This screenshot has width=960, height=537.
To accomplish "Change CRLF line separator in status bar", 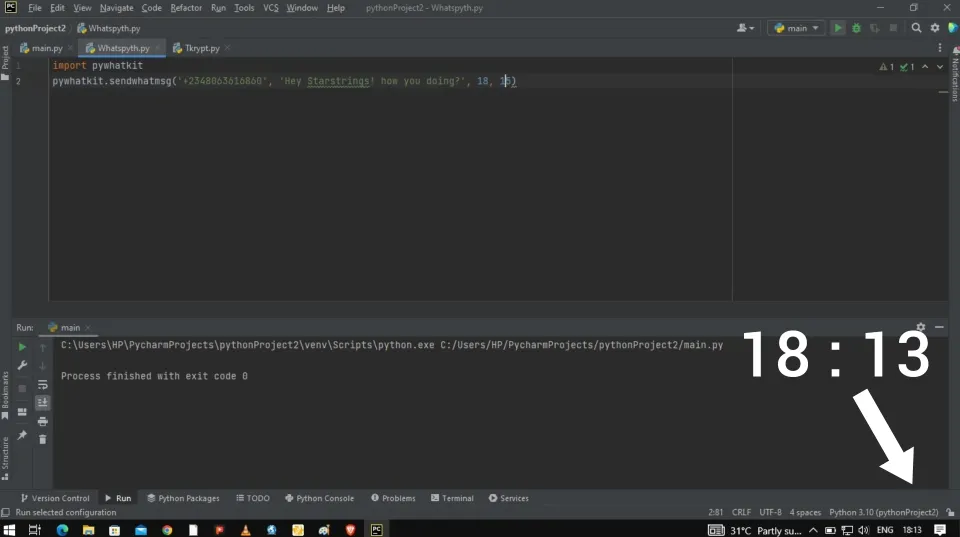I will (x=741, y=513).
